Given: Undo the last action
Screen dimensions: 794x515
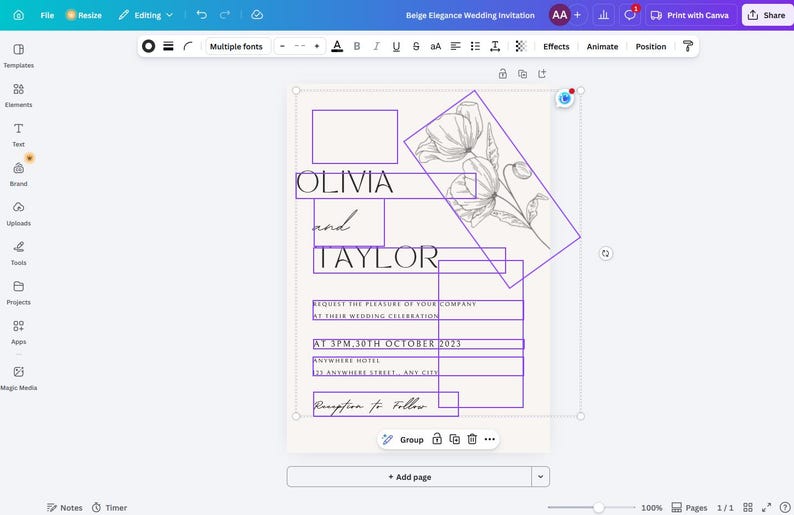Looking at the screenshot, I should (x=202, y=15).
